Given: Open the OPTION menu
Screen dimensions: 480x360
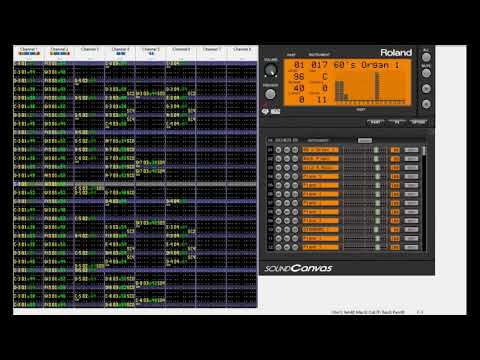Looking at the screenshot, I should pos(418,122).
